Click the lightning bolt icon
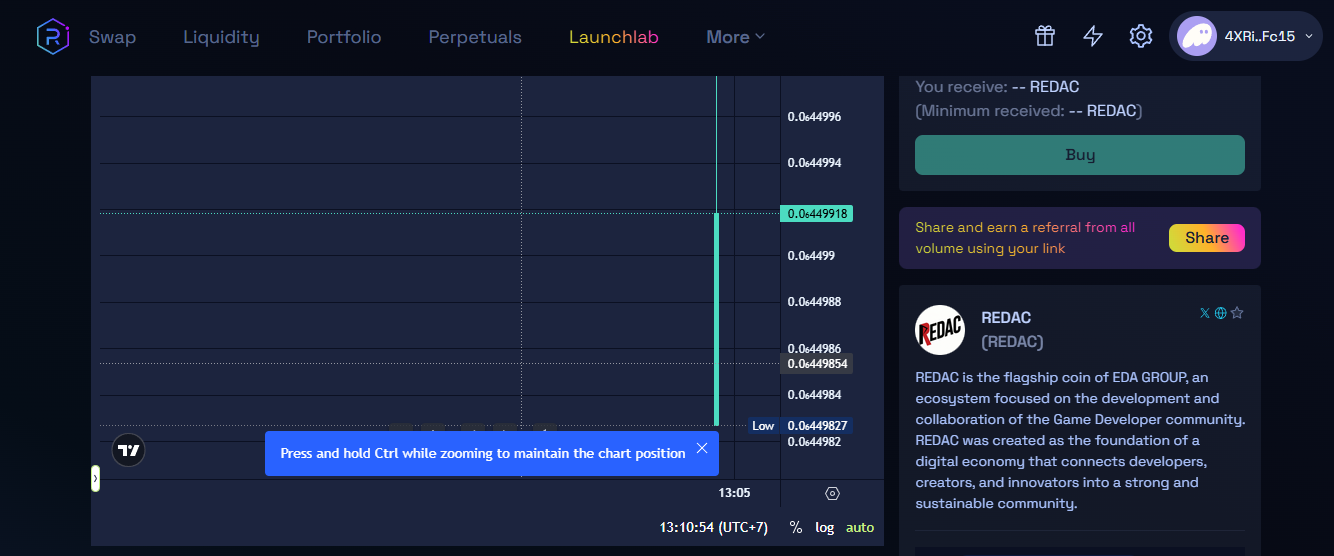Image resolution: width=1334 pixels, height=556 pixels. pyautogui.click(x=1093, y=36)
